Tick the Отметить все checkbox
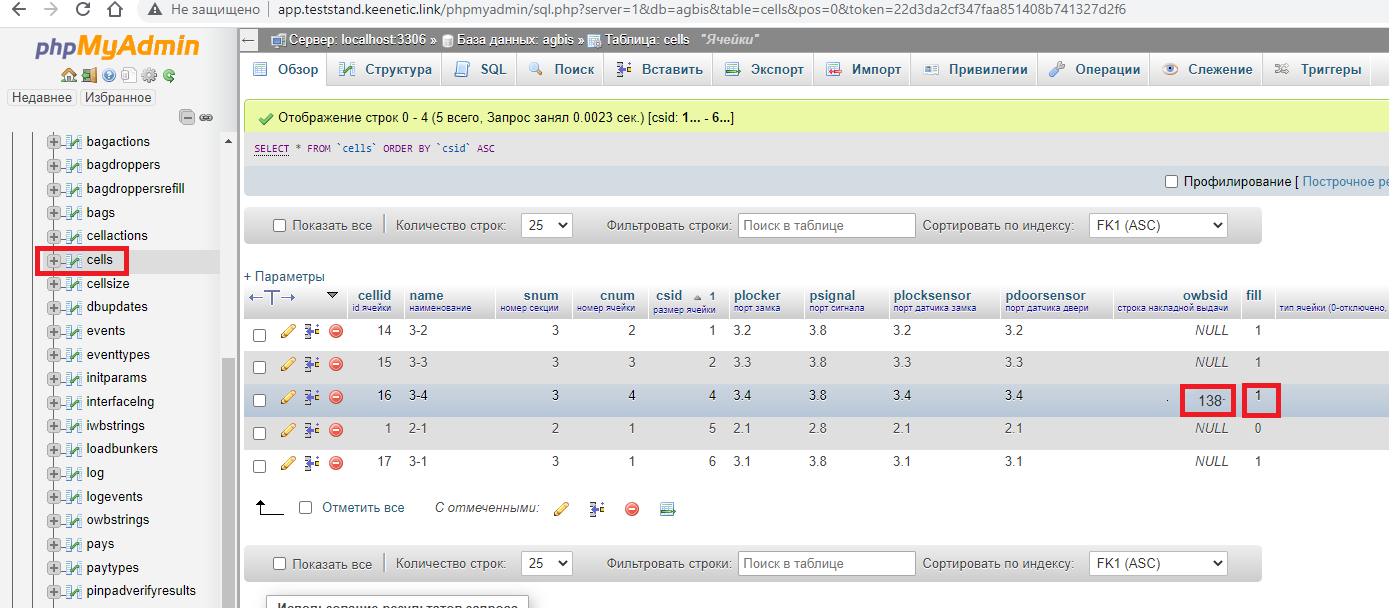1389x608 pixels. click(x=306, y=508)
